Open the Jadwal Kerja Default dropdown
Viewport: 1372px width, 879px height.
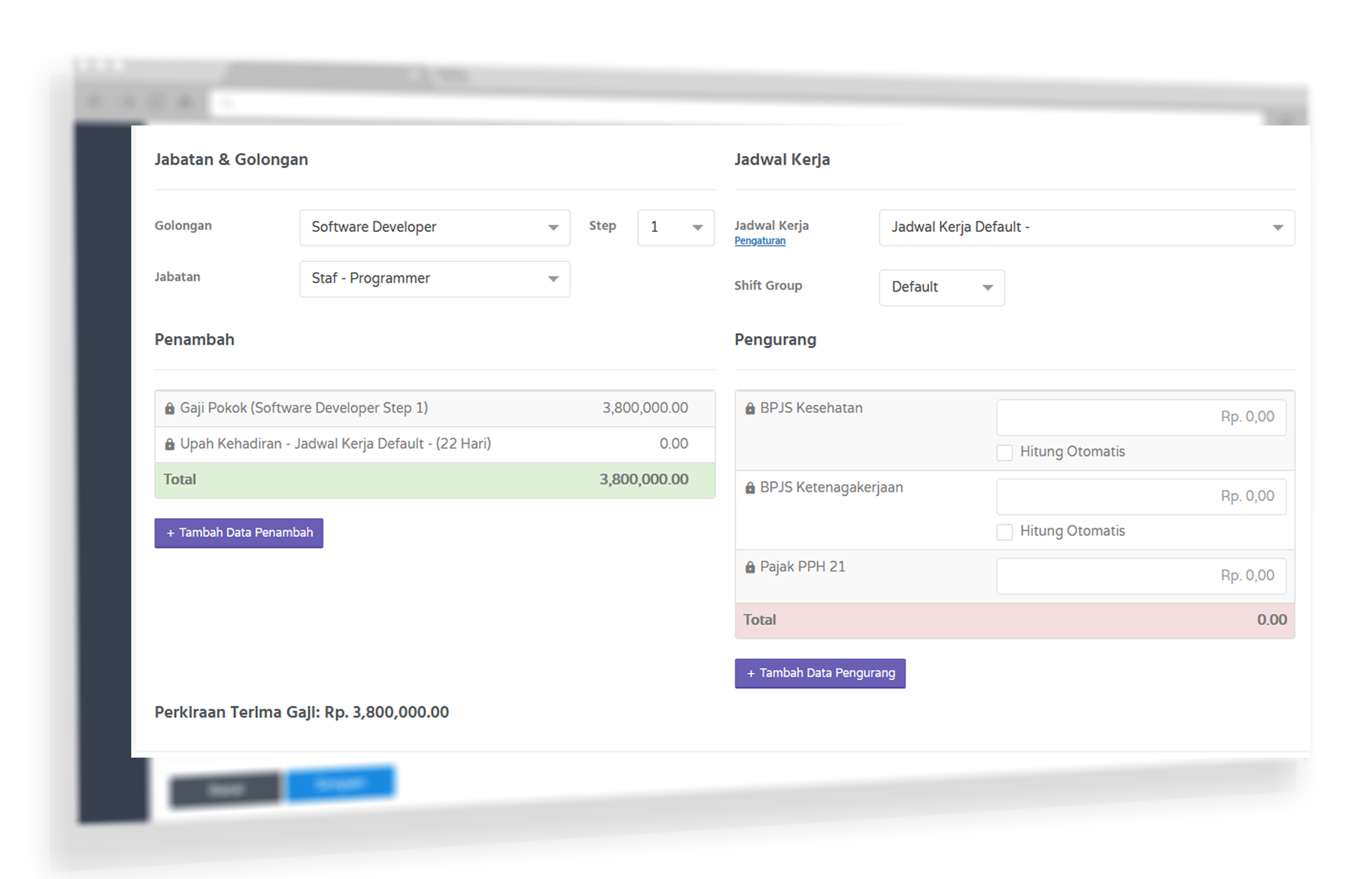coord(1086,228)
